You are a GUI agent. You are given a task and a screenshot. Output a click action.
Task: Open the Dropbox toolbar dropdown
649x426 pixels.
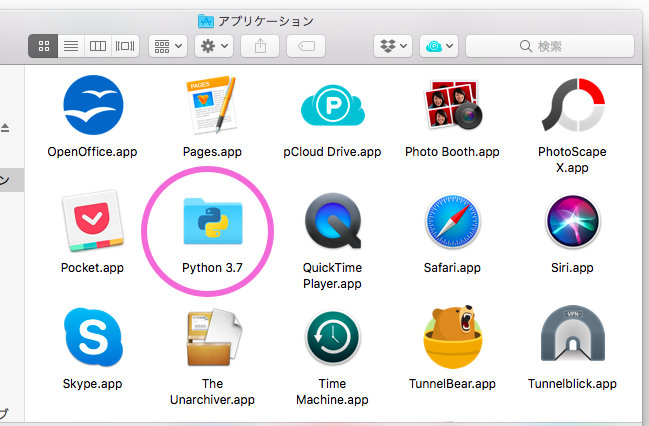[x=393, y=46]
